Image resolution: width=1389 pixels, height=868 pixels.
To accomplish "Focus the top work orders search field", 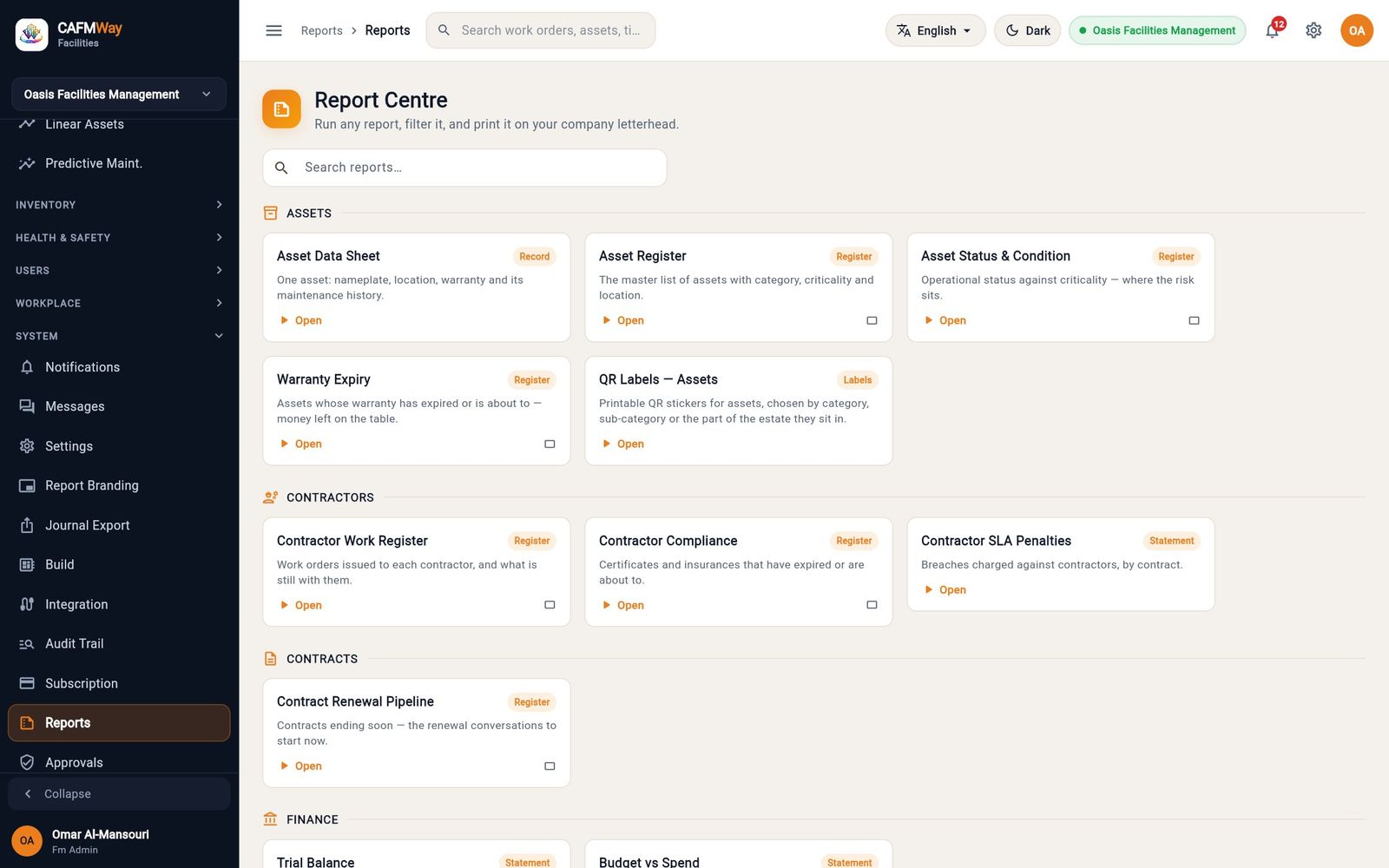I will click(x=540, y=30).
